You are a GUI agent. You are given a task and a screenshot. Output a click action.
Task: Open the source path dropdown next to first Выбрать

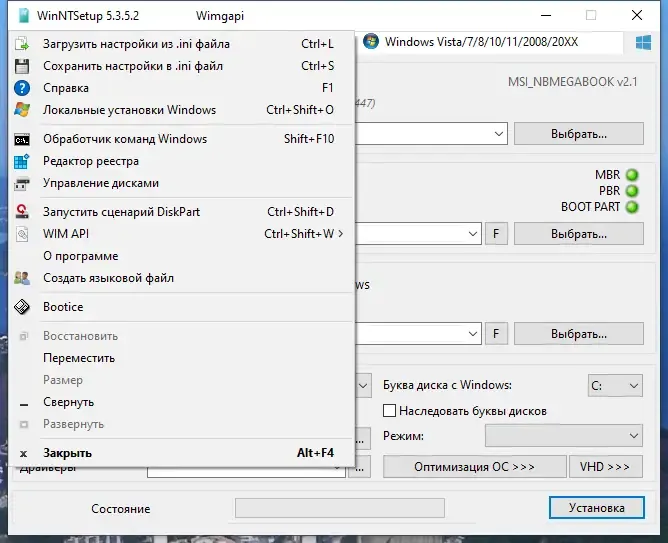(x=498, y=134)
